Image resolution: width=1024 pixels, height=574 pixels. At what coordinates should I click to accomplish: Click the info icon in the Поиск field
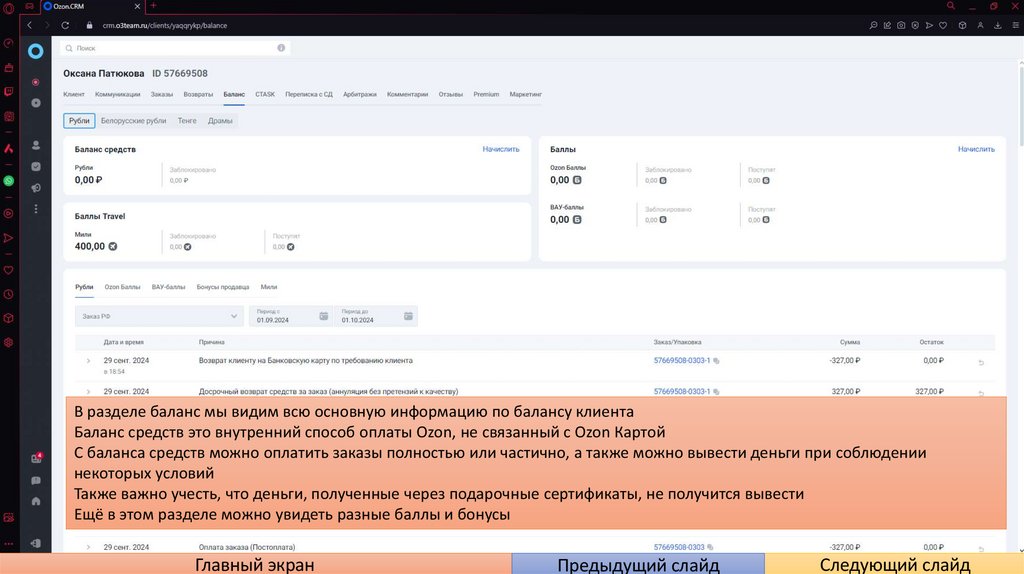coord(281,48)
